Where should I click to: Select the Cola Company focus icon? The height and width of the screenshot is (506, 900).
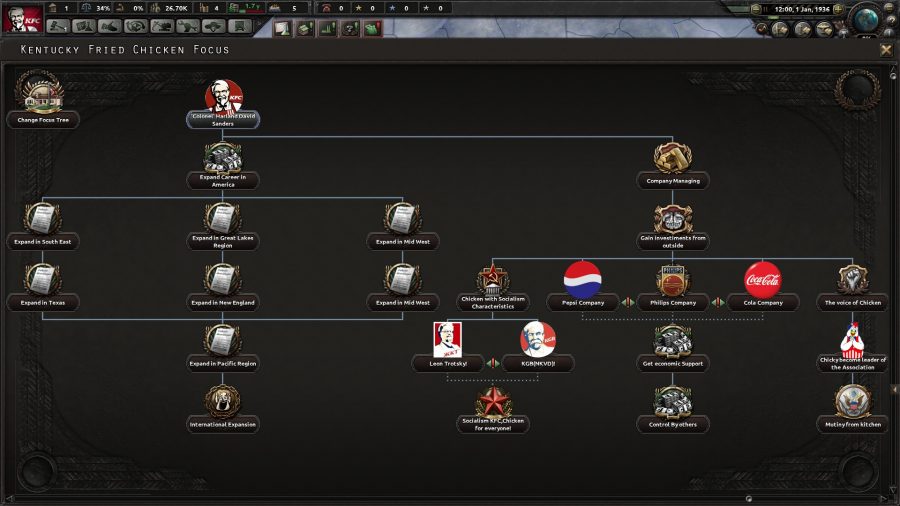[762, 280]
